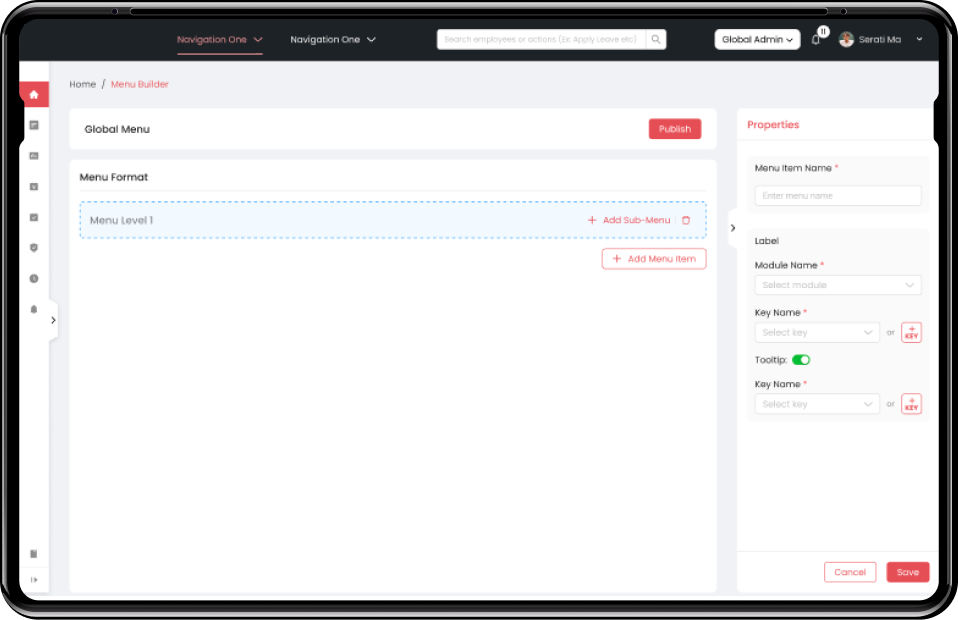Image resolution: width=958 pixels, height=620 pixels.
Task: Click the key icon beside Key Name selector
Action: (911, 332)
